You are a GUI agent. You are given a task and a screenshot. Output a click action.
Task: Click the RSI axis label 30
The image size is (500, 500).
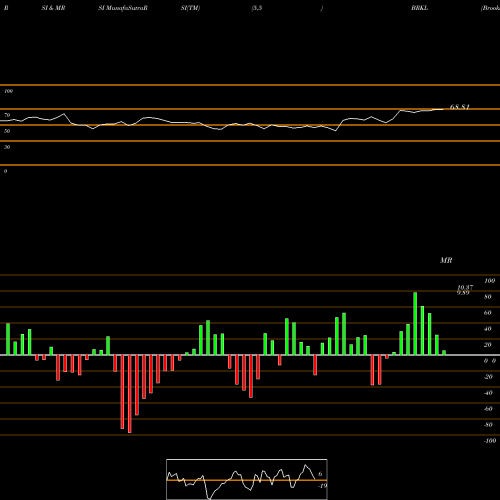[x=7, y=147]
